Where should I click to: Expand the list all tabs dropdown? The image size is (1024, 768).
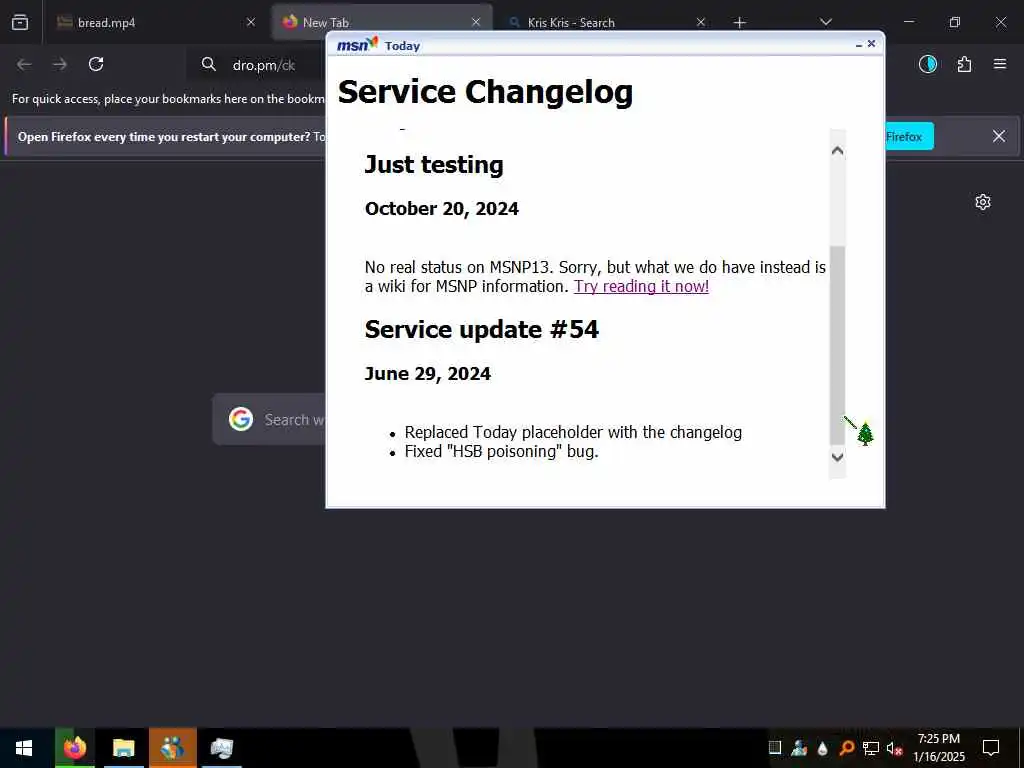tap(825, 22)
